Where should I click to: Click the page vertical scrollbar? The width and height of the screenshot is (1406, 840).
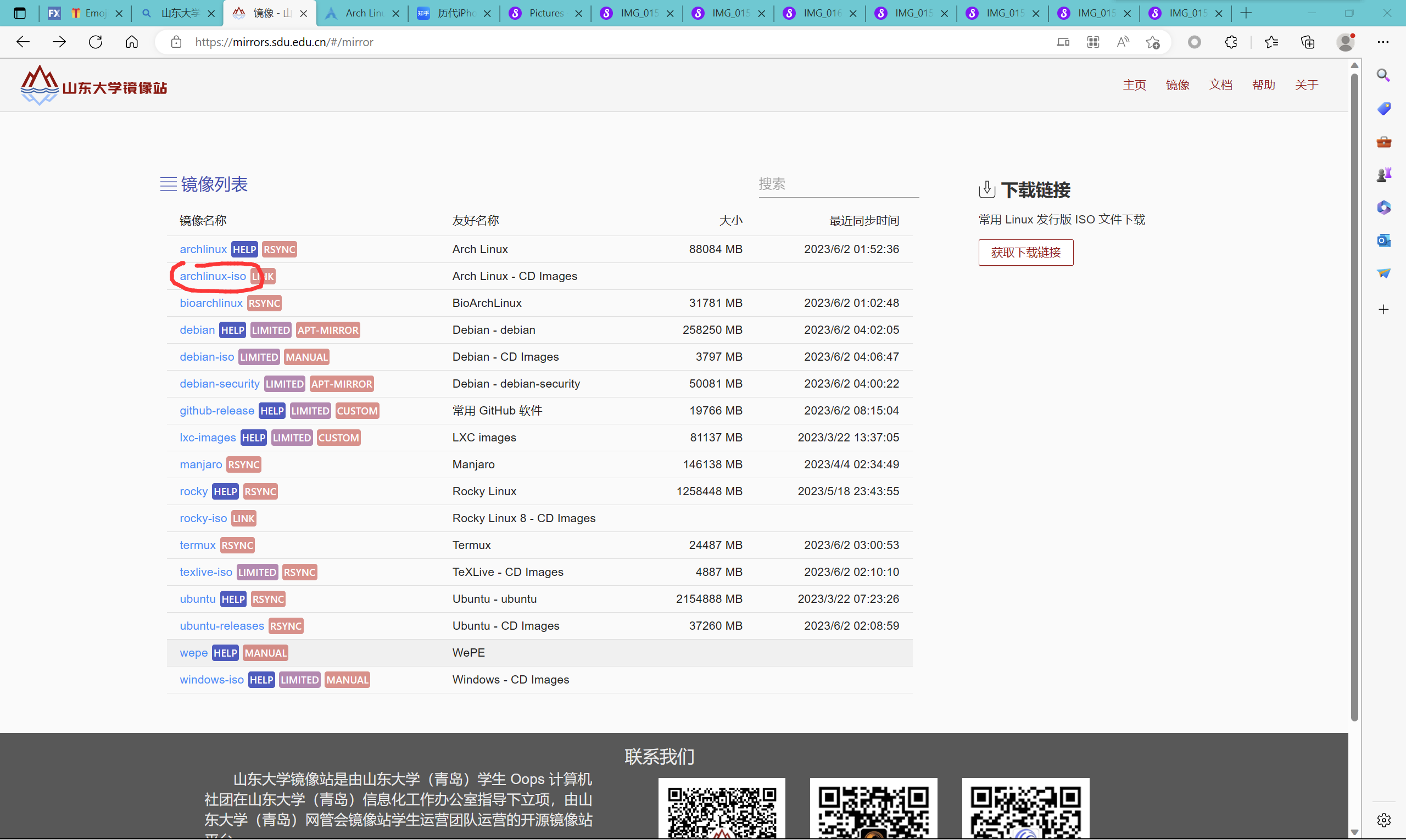1354,396
